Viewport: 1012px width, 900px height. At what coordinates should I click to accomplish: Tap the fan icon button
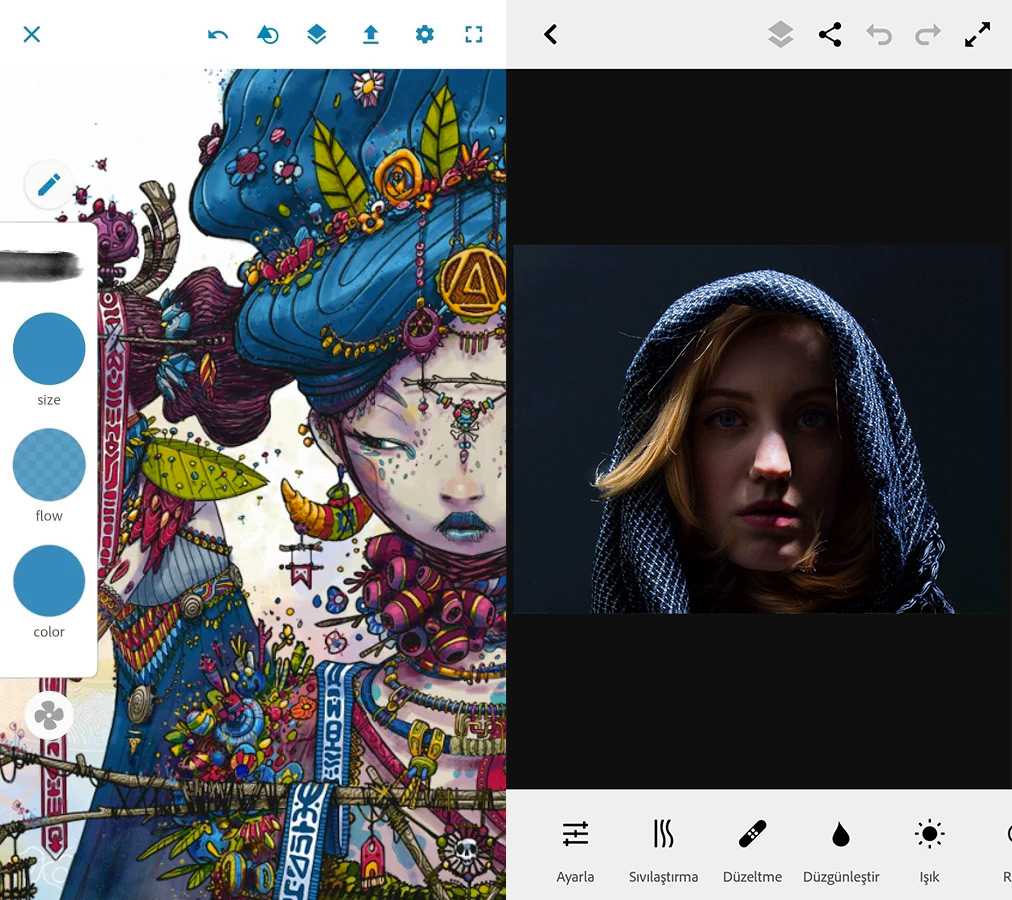click(x=49, y=715)
